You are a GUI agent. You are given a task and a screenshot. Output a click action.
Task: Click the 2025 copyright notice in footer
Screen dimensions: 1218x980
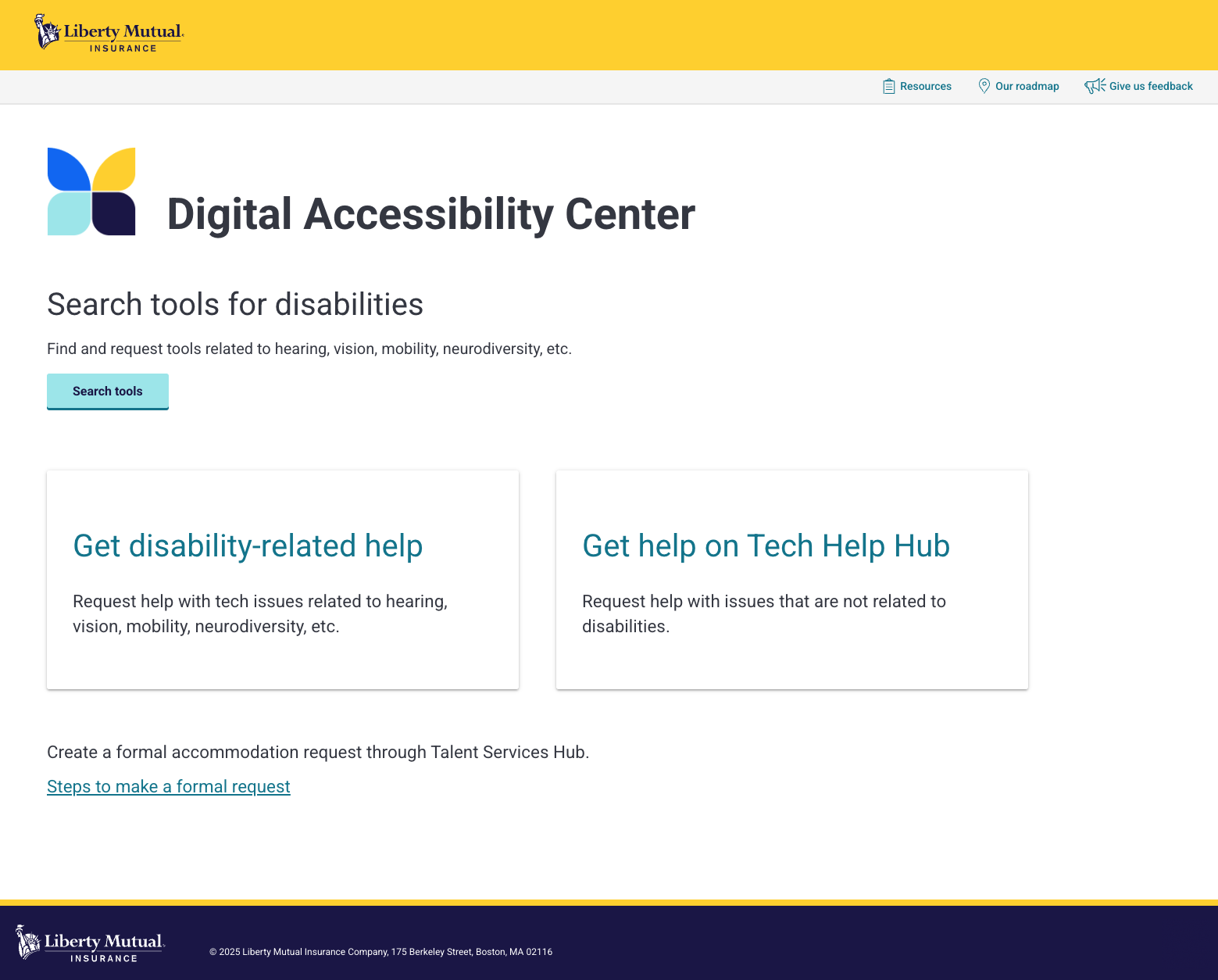click(x=381, y=952)
